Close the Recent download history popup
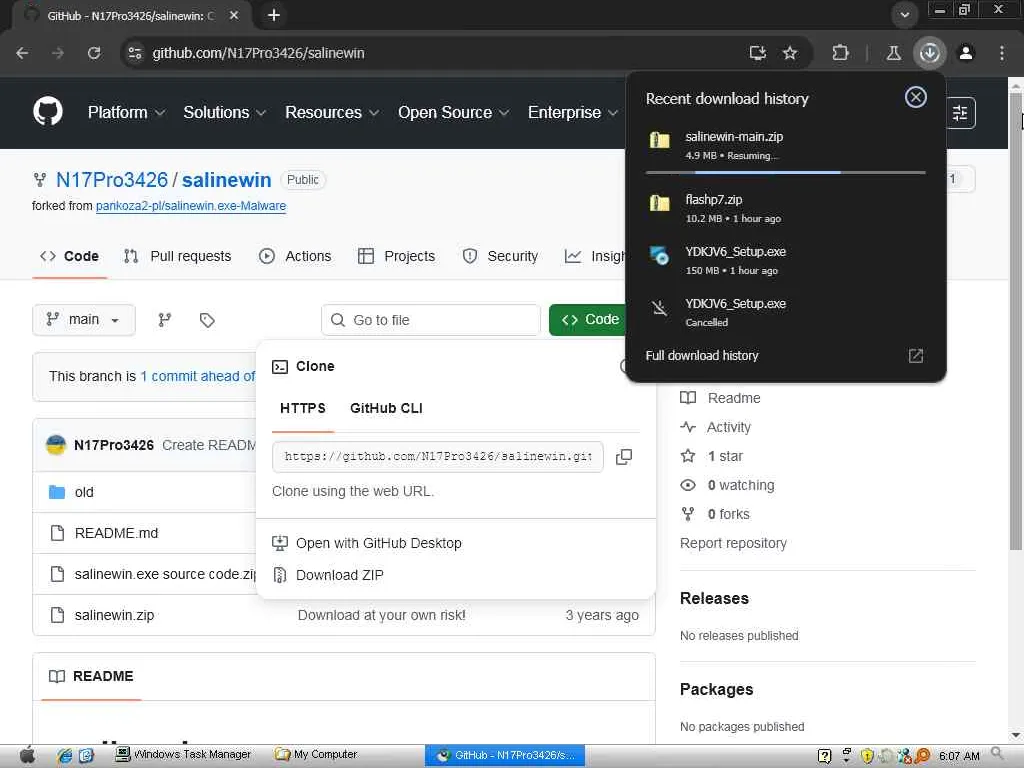Viewport: 1024px width, 768px height. (916, 97)
